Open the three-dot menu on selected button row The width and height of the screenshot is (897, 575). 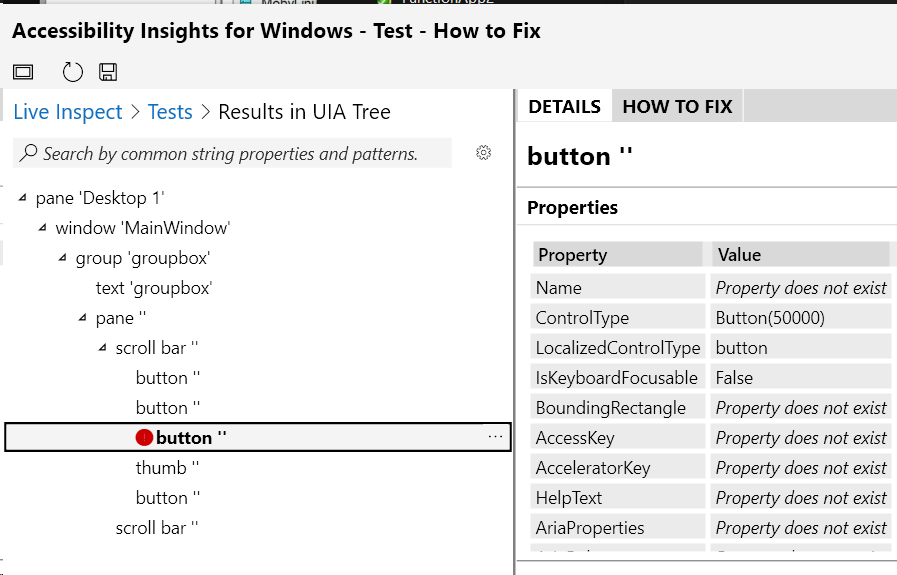coord(495,437)
